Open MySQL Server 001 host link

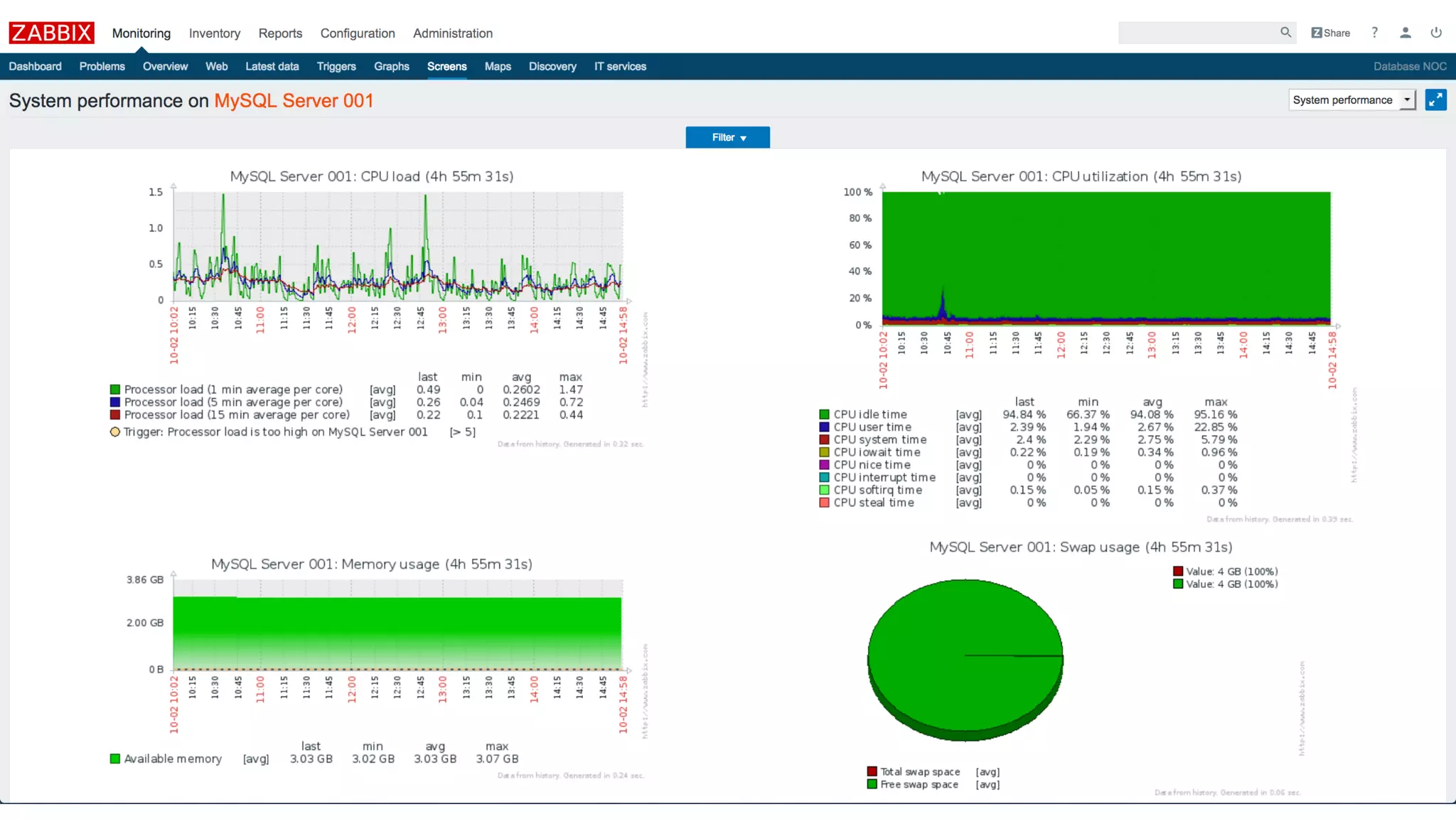(293, 101)
